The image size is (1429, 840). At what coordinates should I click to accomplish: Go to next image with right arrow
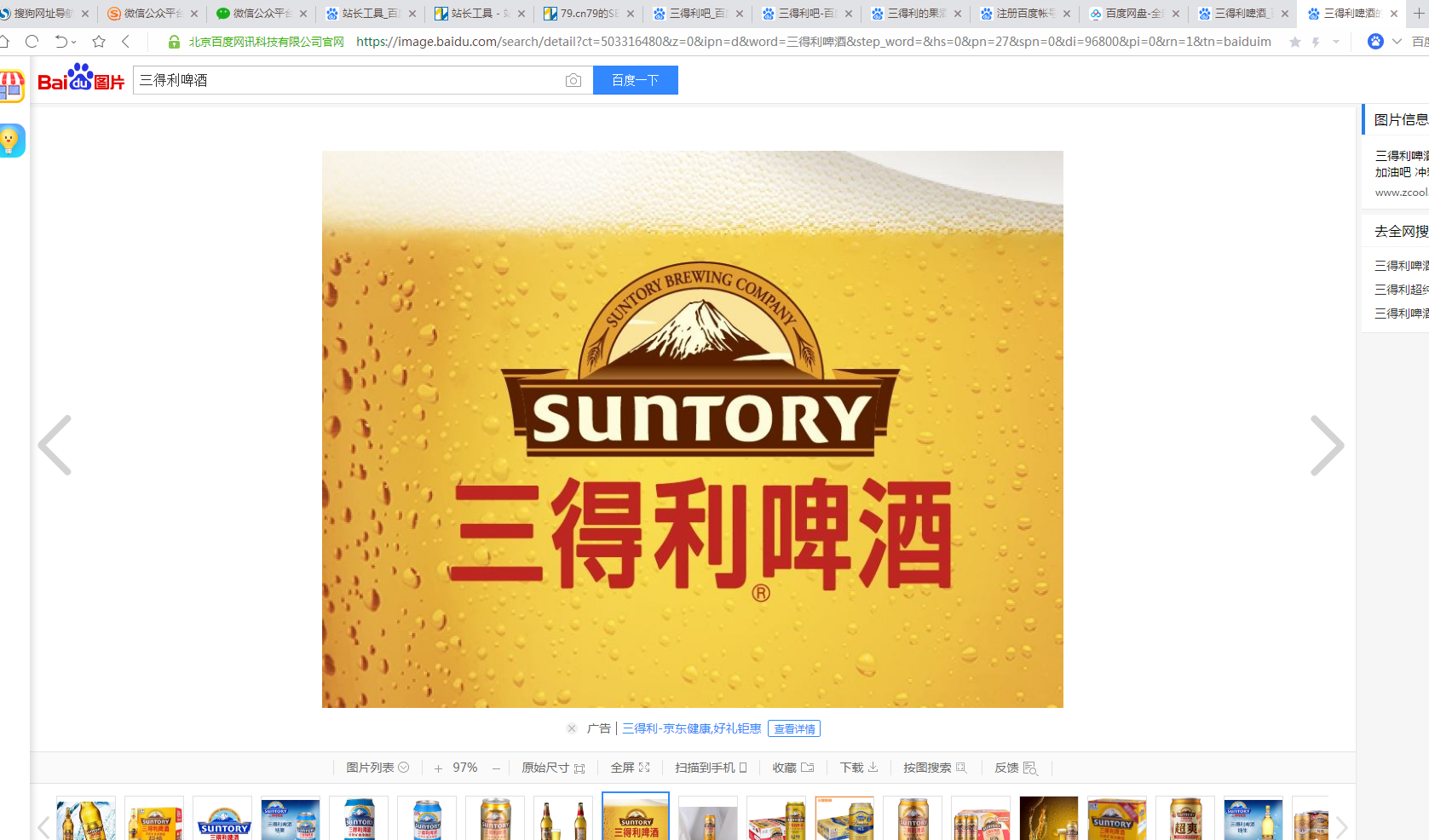pyautogui.click(x=1326, y=446)
